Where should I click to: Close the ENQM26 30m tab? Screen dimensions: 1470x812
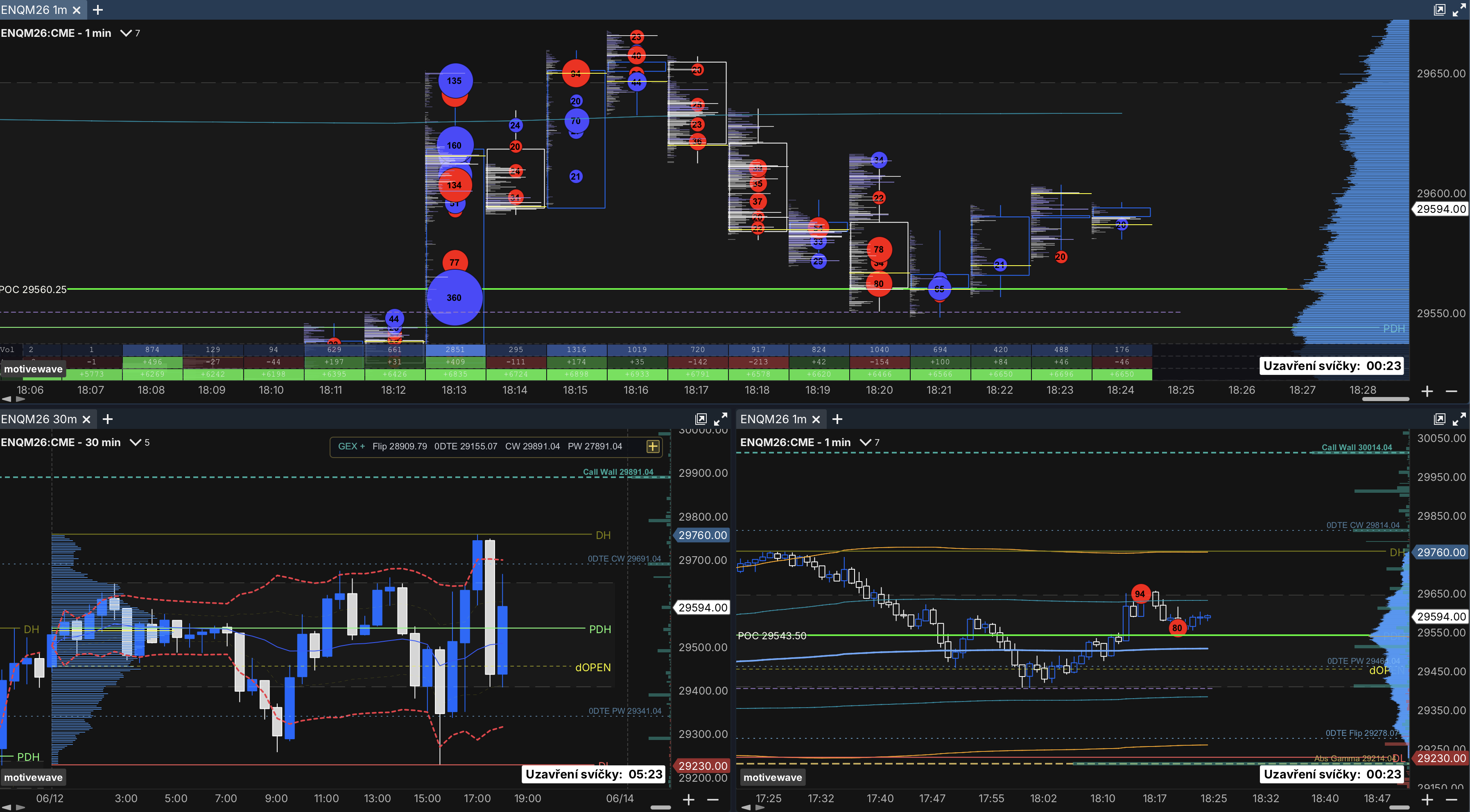click(x=86, y=419)
